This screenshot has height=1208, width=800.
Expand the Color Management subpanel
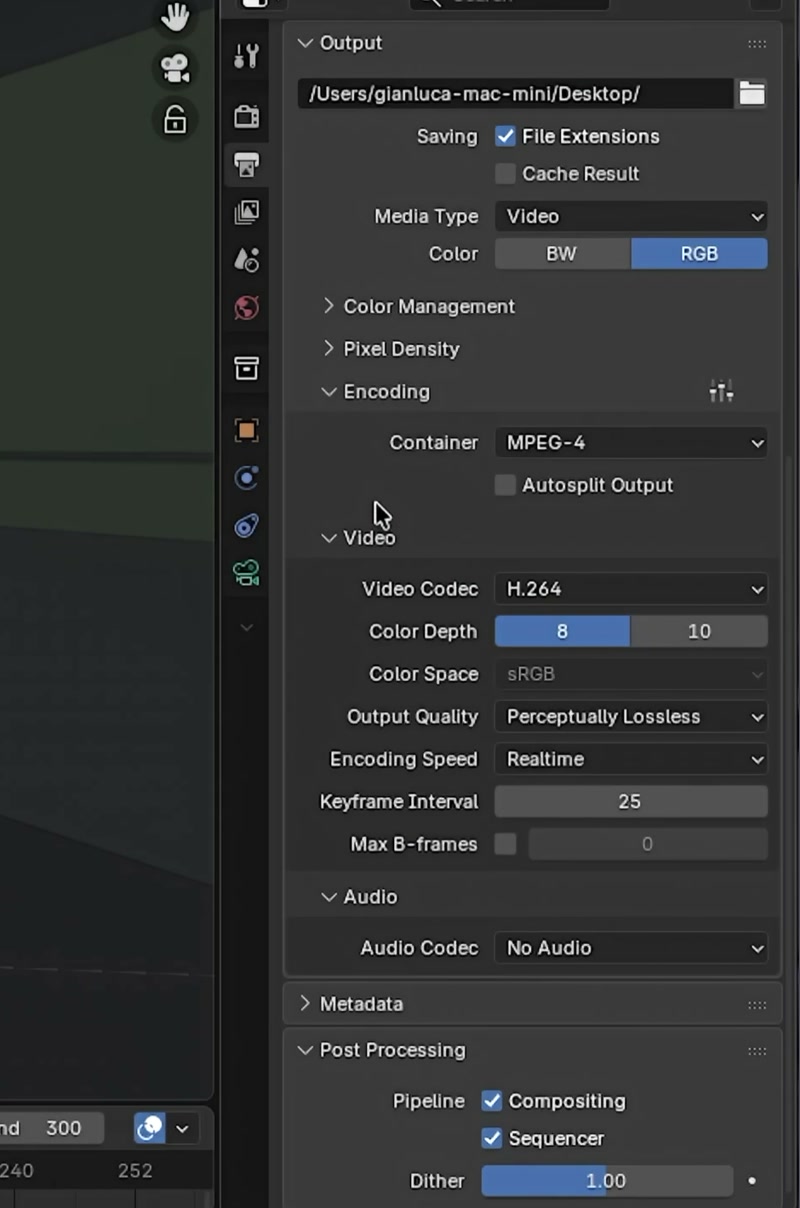pos(328,306)
